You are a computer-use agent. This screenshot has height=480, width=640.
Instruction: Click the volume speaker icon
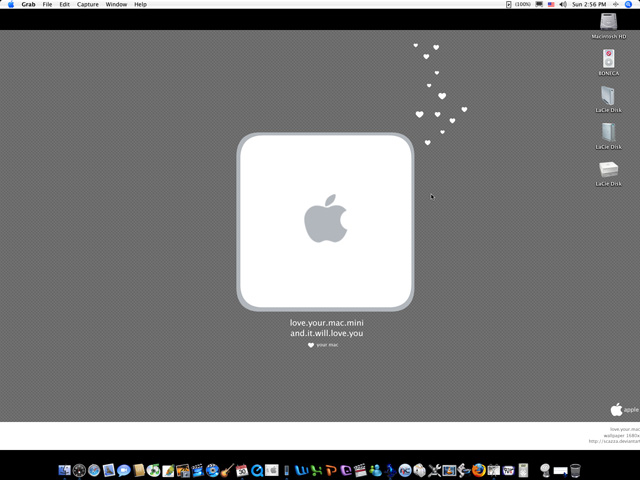click(x=563, y=4)
